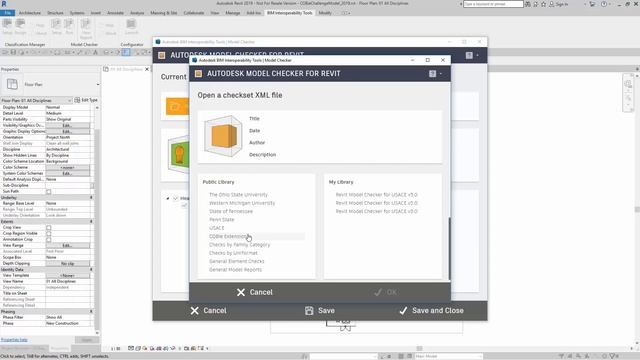Click help icon in back Model Checker header

click(469, 55)
